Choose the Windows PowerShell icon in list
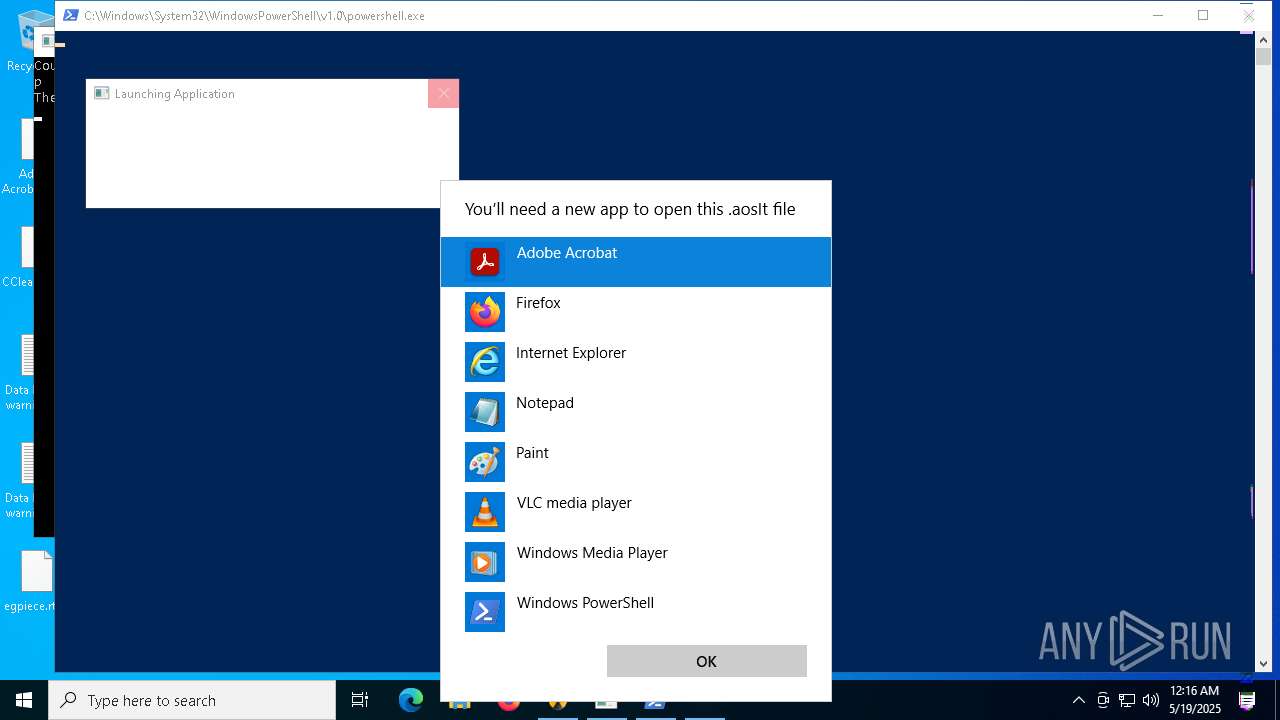This screenshot has height=720, width=1280. click(x=485, y=612)
